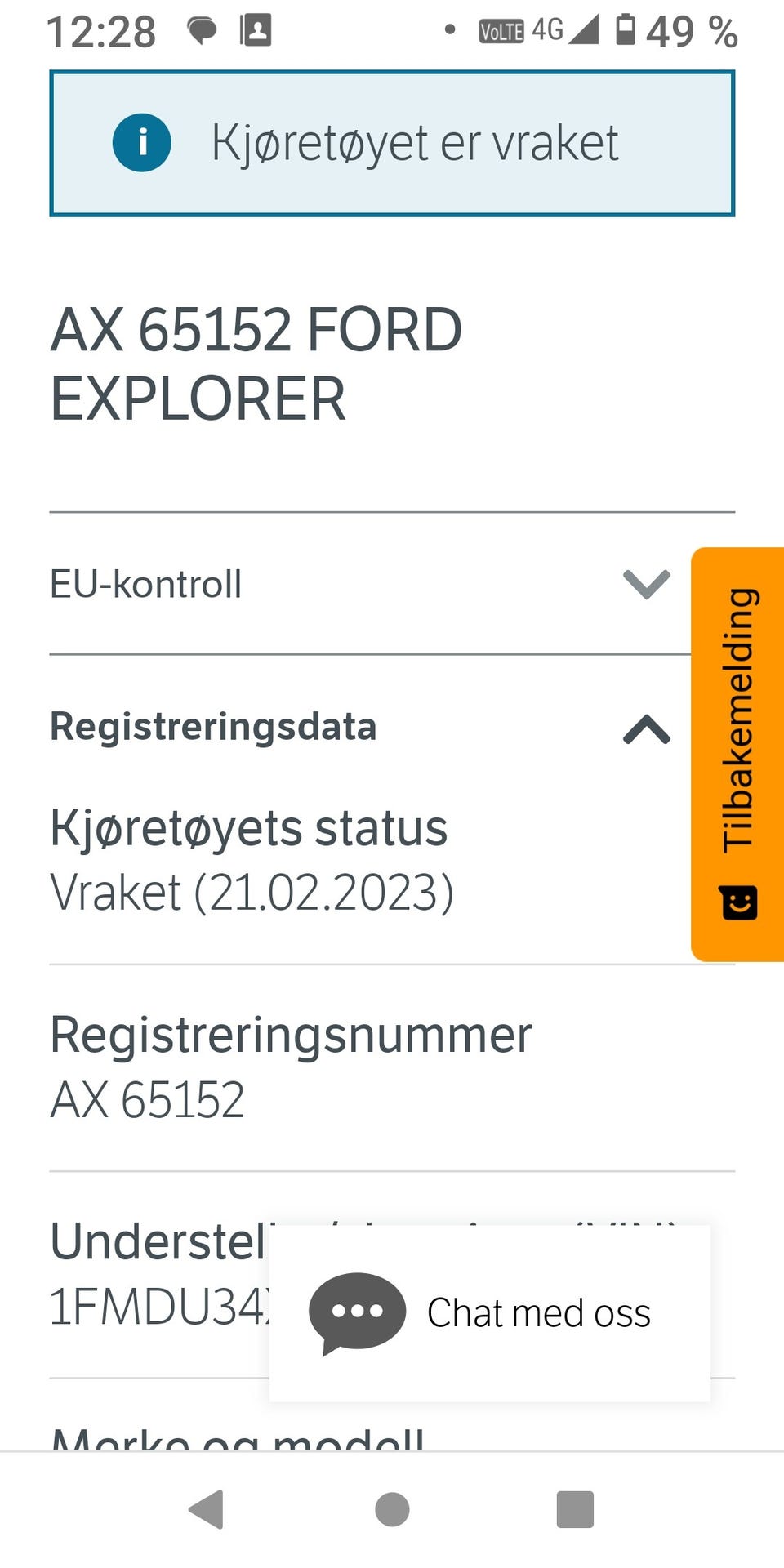The image size is (784, 1568).
Task: Expand the EU-kontroll chevron
Action: [x=646, y=584]
